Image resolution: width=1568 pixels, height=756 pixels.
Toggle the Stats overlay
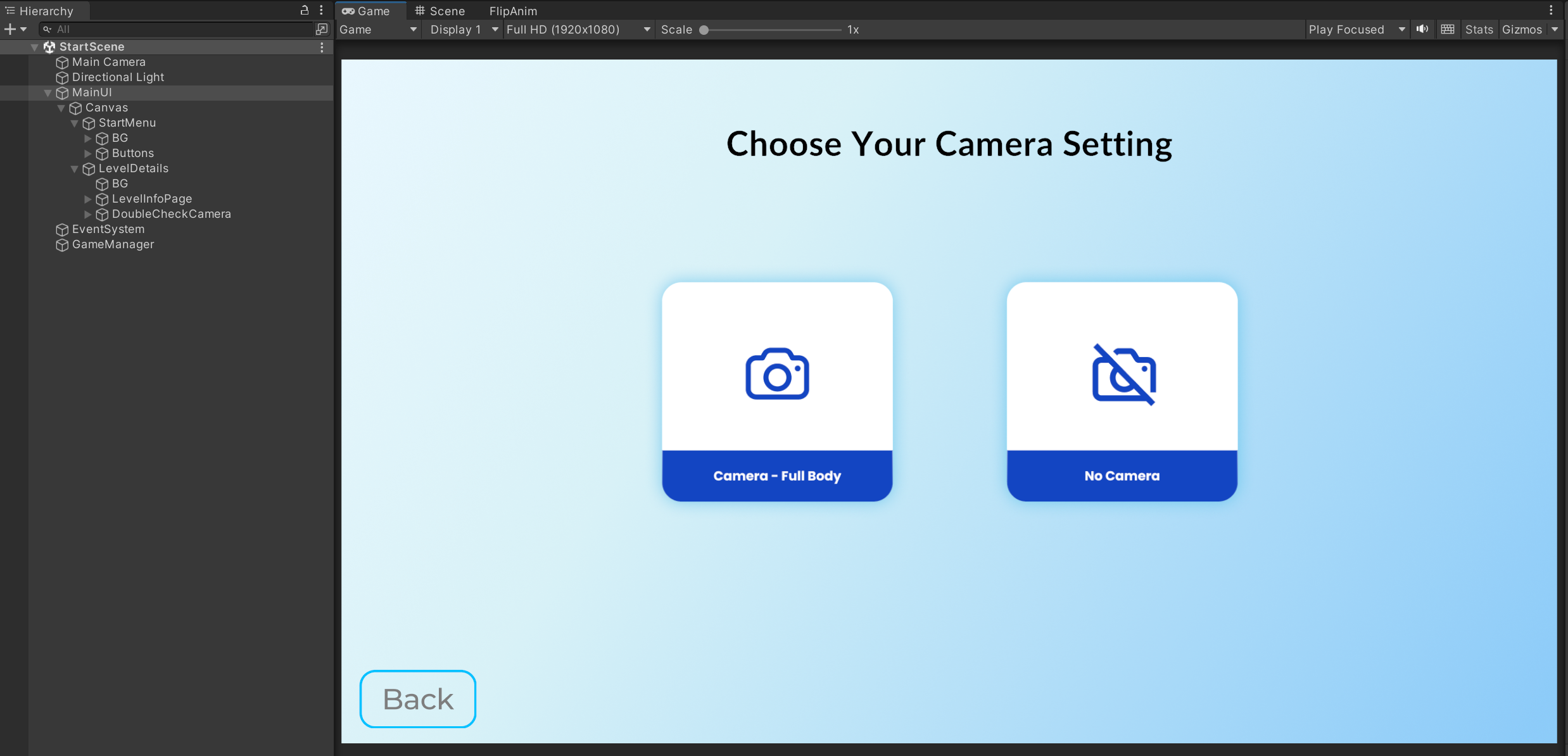click(1479, 29)
